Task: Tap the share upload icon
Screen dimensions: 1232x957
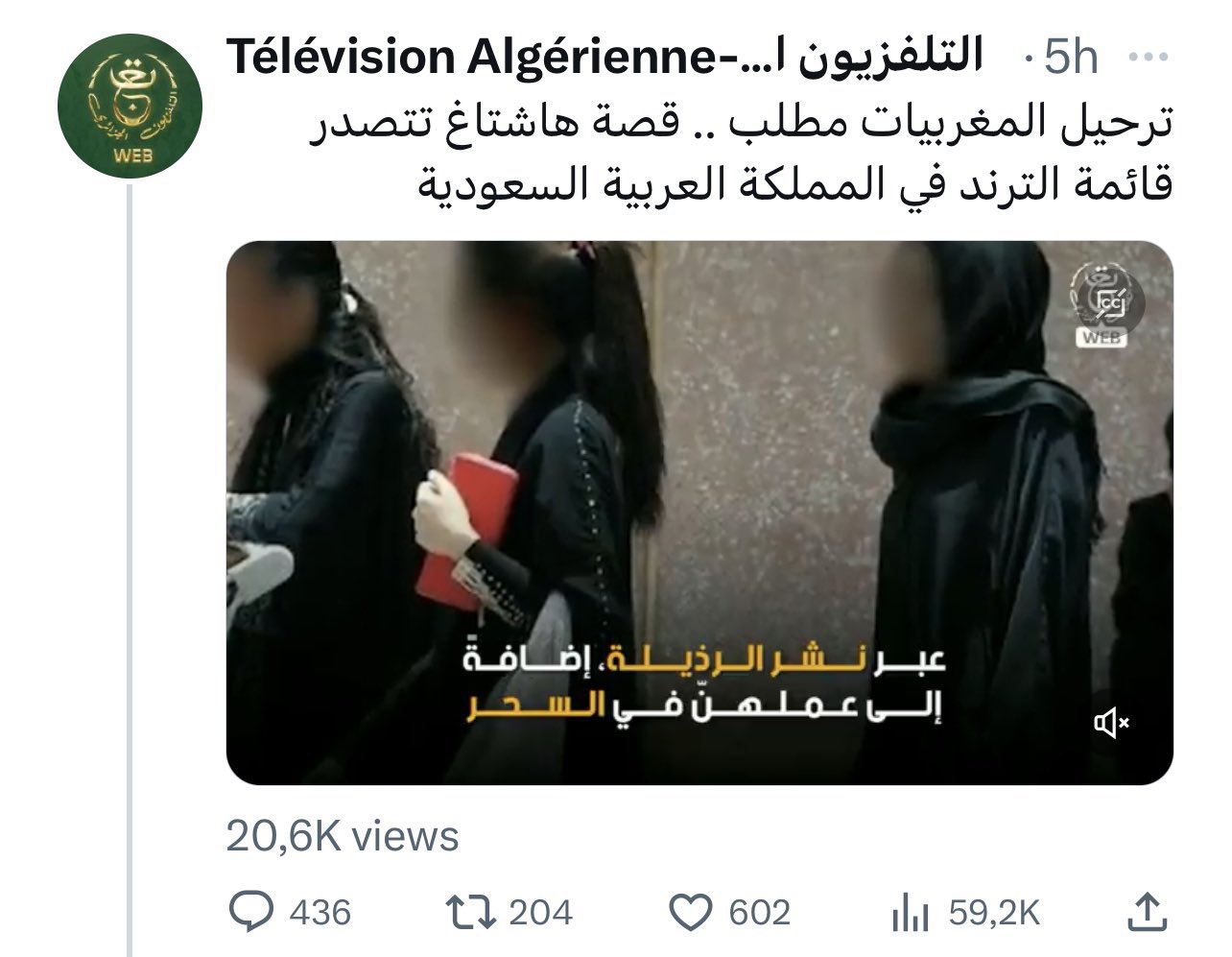Action: 1147,911
